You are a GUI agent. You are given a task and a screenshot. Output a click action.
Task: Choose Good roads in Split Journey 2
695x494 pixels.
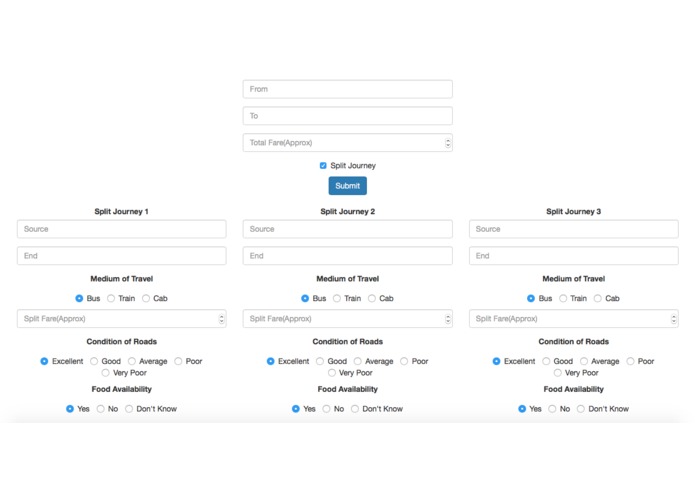[320, 362]
